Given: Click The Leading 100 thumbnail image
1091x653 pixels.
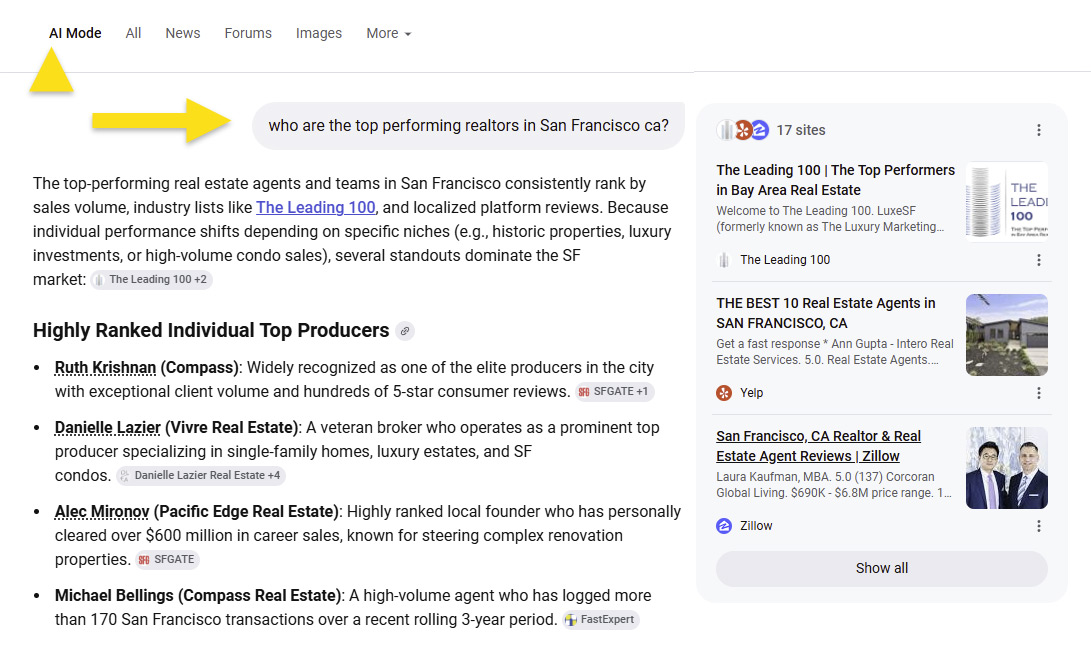Looking at the screenshot, I should point(1007,201).
